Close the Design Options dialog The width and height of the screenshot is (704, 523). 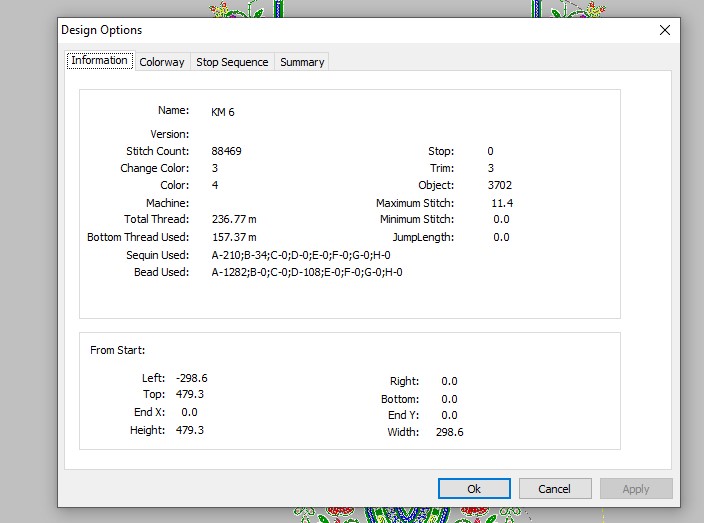[x=665, y=30]
